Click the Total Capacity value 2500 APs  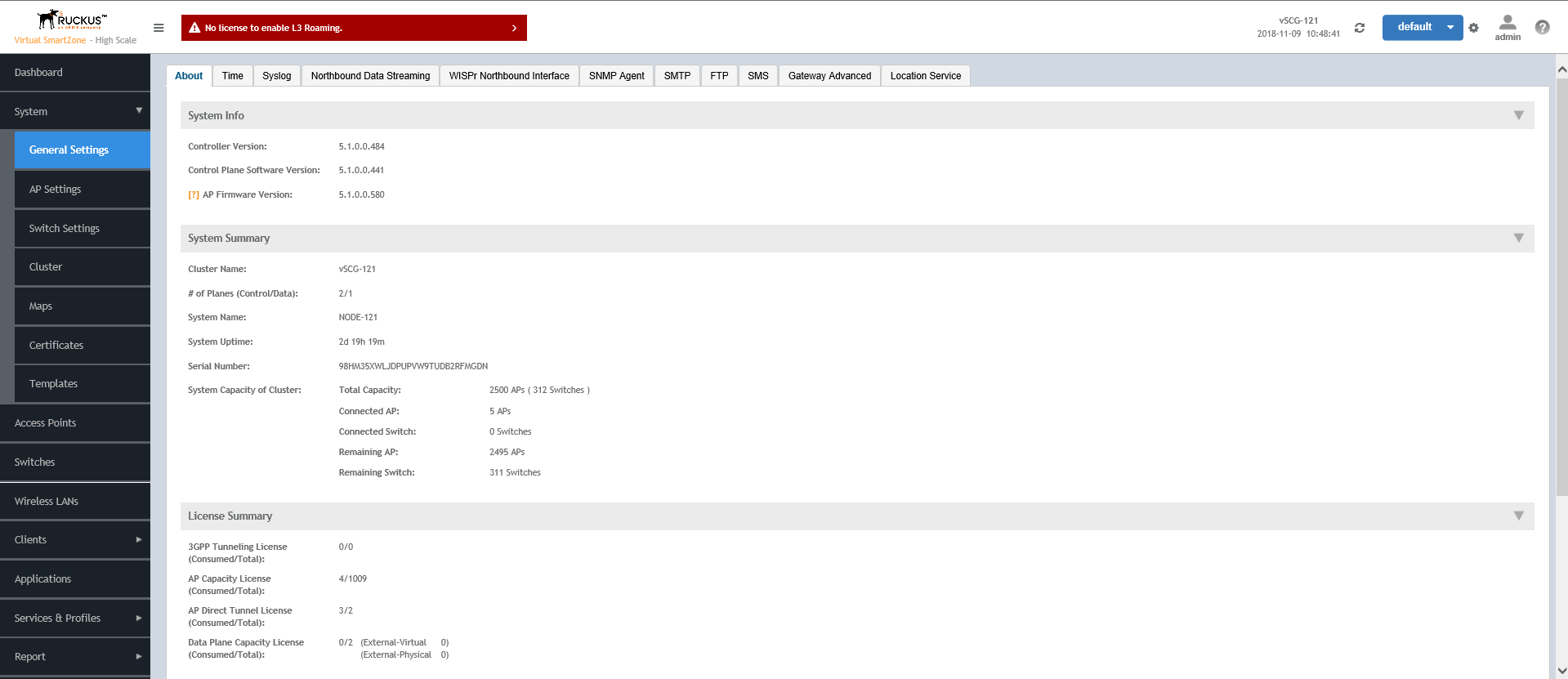[539, 390]
